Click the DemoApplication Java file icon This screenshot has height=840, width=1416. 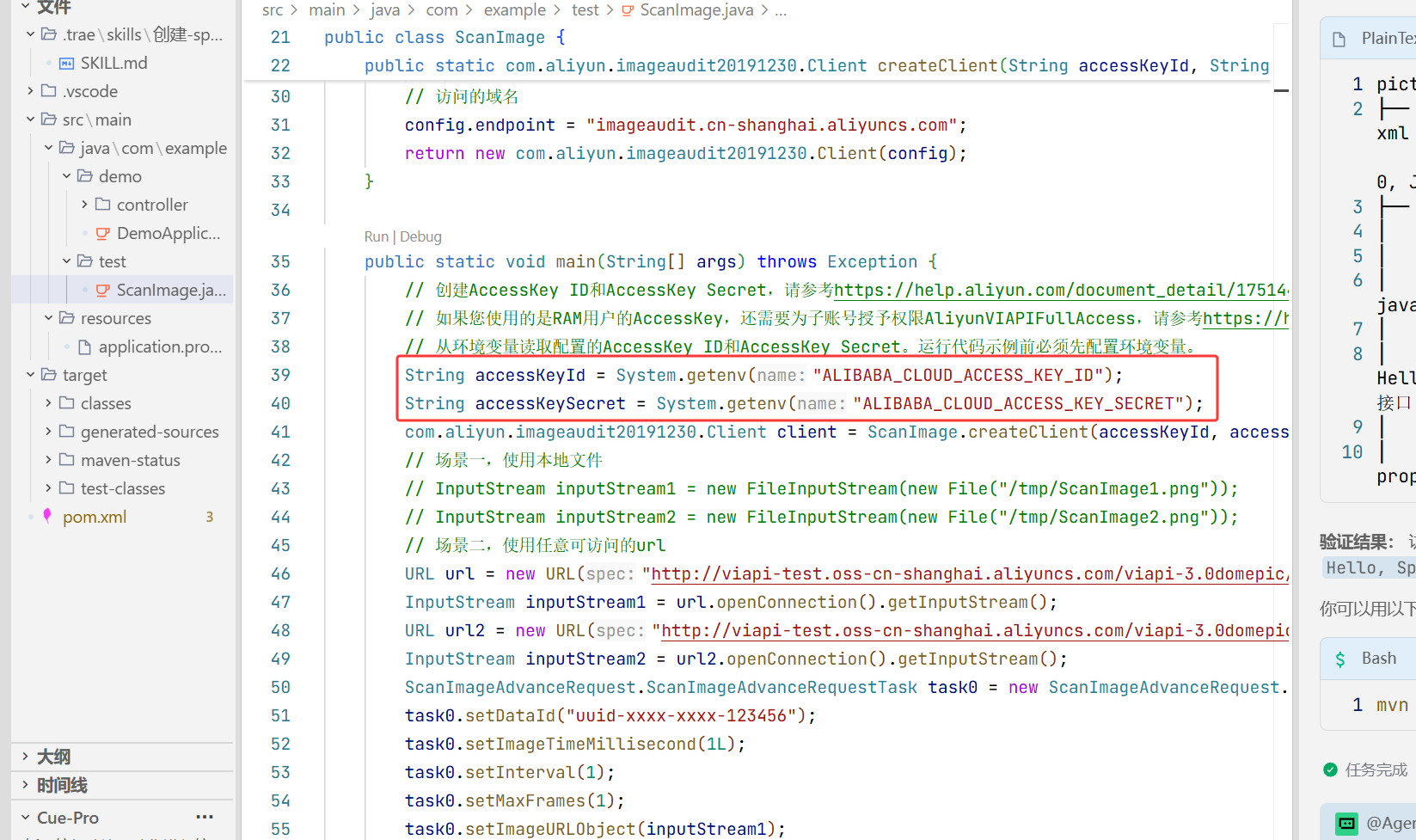pyautogui.click(x=102, y=233)
